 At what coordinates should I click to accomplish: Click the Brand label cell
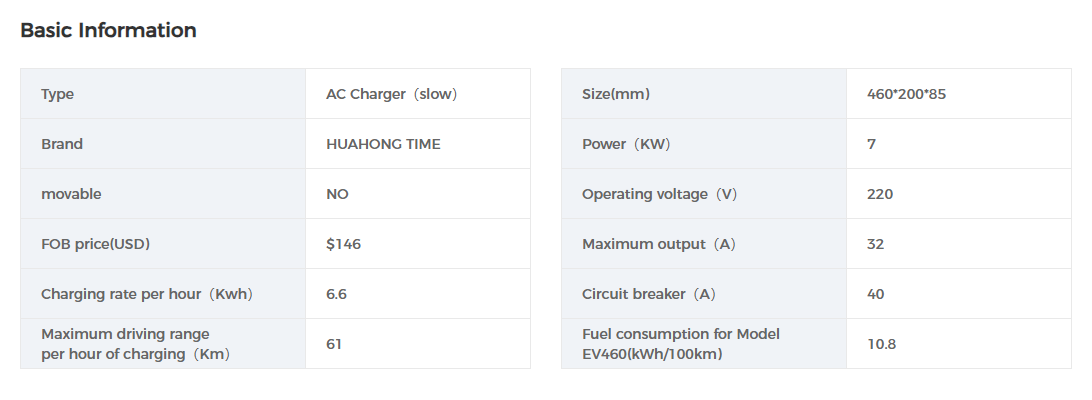point(62,144)
